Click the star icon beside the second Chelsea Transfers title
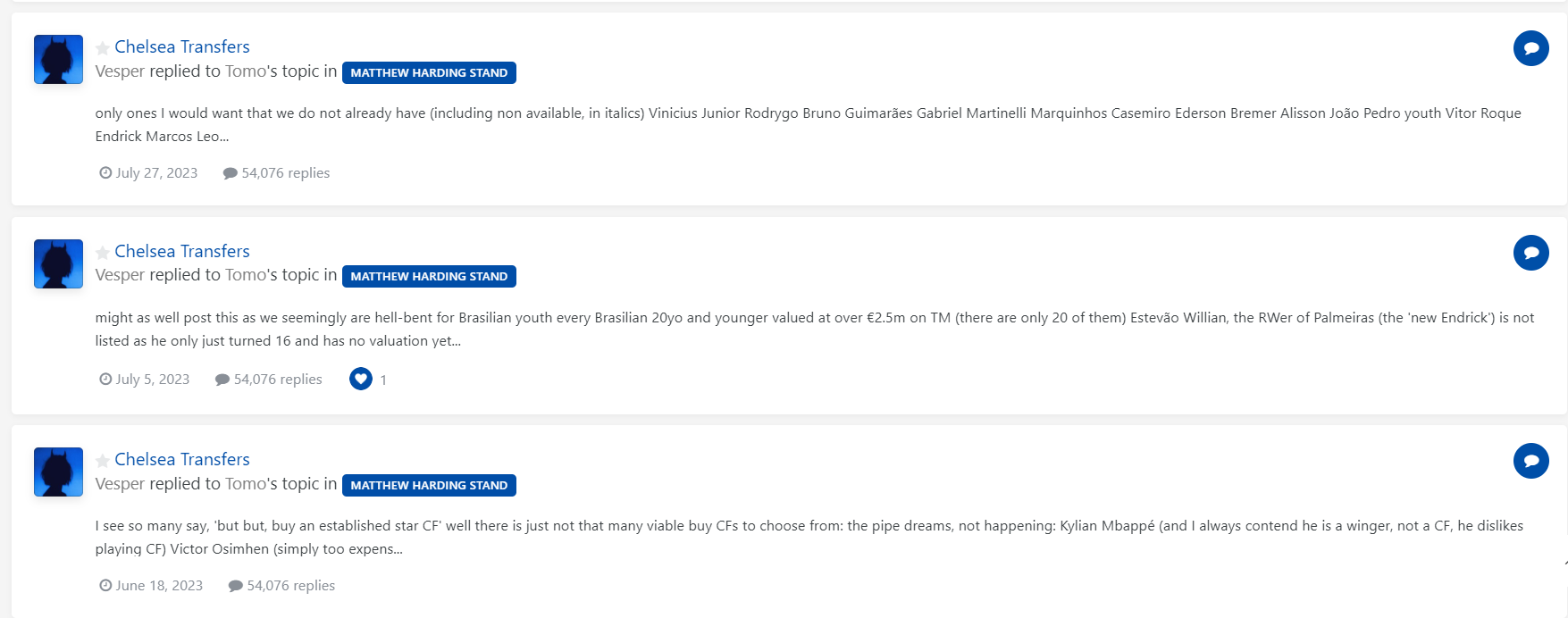 (103, 253)
